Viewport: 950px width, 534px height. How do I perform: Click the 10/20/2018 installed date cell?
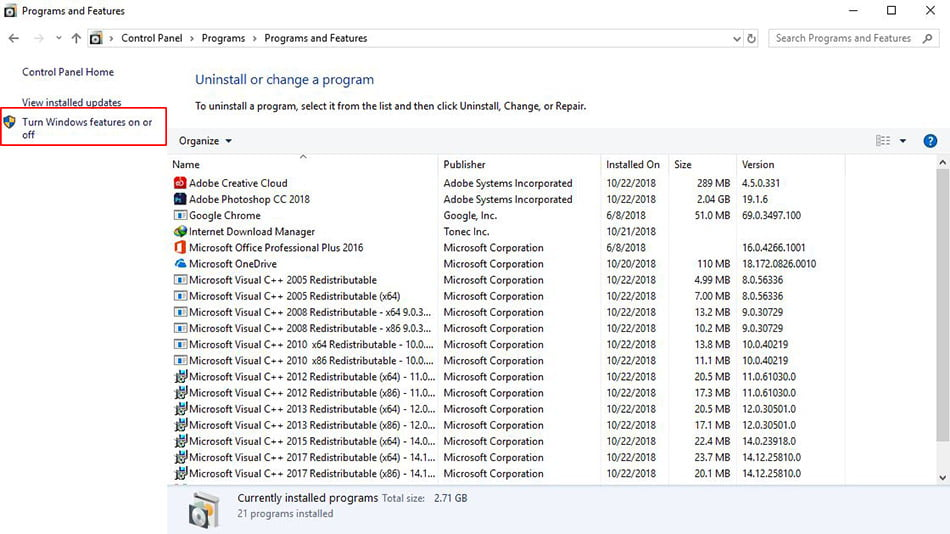pyautogui.click(x=631, y=264)
